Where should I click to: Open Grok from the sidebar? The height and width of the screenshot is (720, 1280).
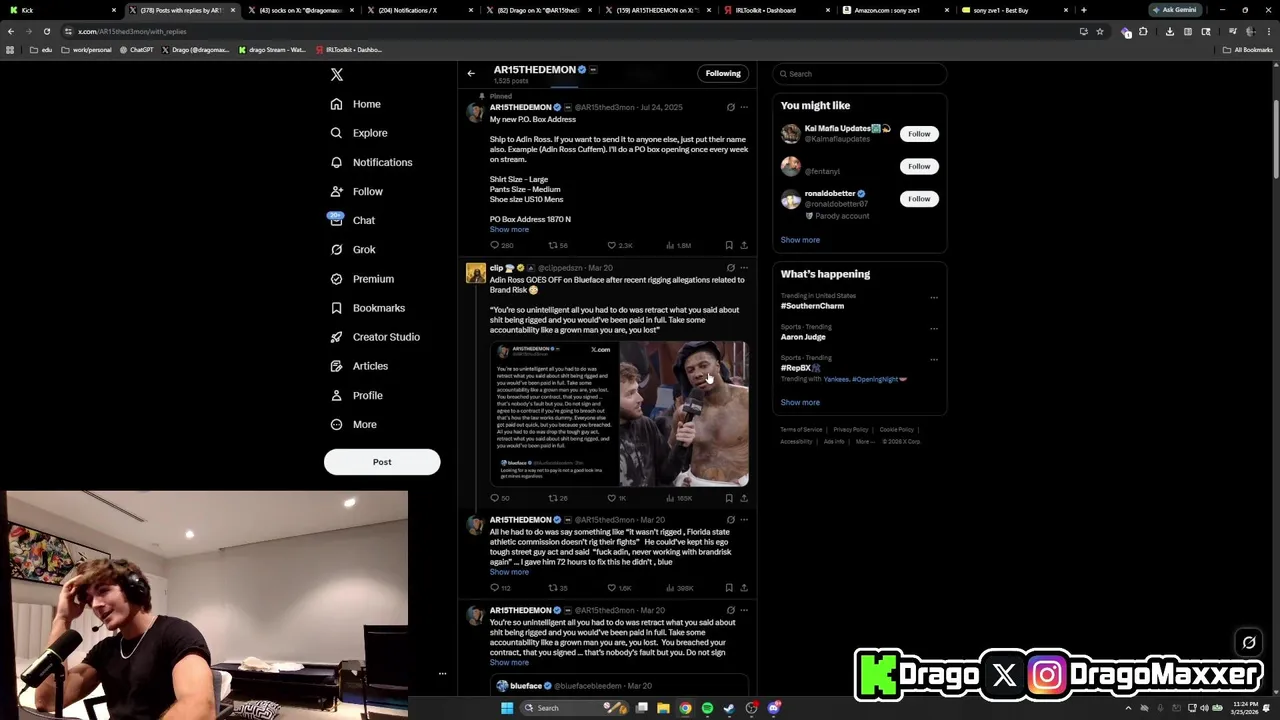click(352, 250)
